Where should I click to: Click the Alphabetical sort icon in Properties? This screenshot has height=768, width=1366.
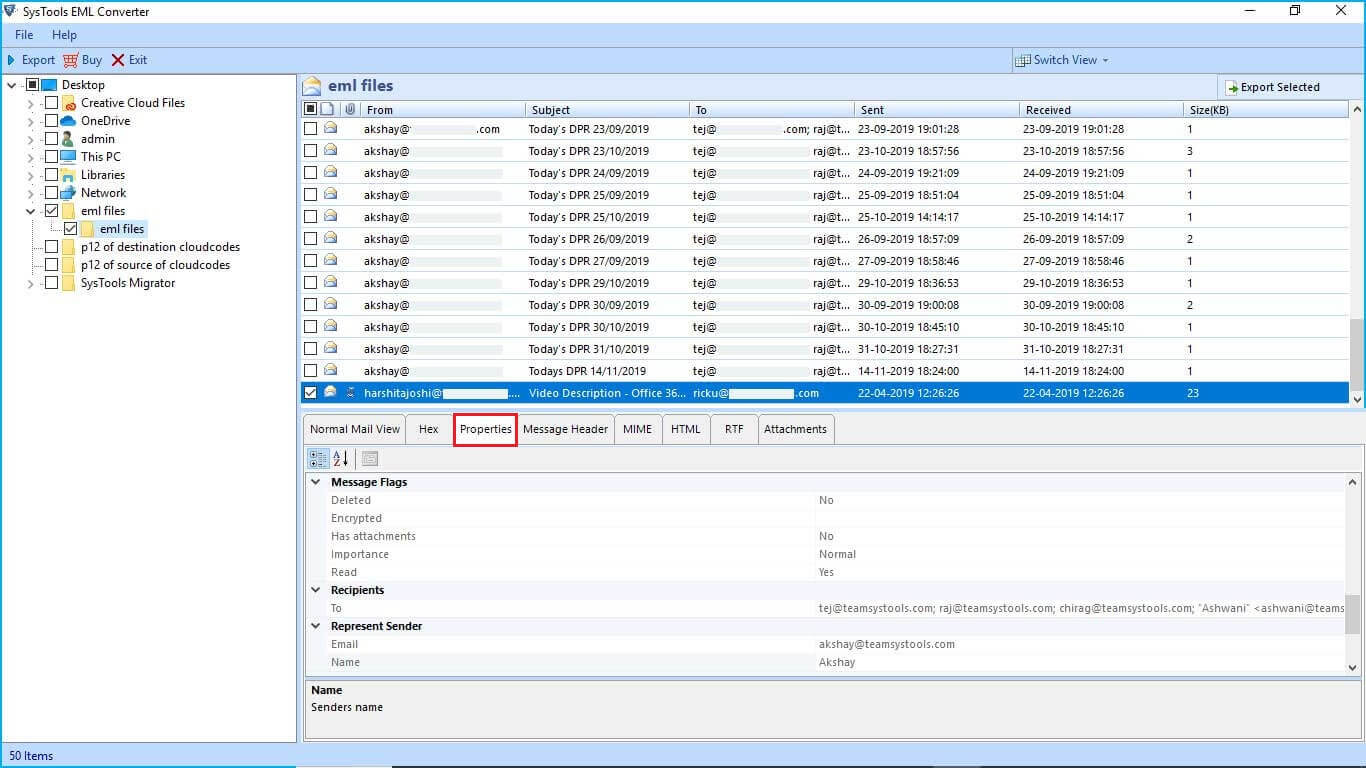click(x=341, y=458)
